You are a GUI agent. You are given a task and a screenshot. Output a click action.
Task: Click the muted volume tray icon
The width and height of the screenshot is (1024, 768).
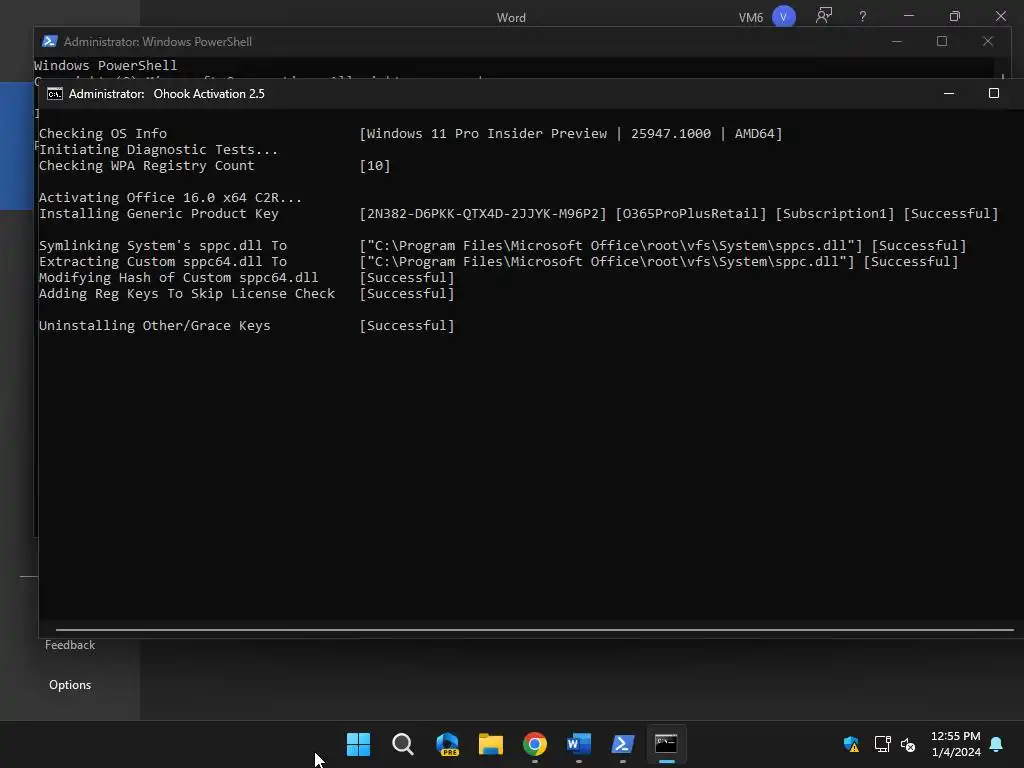908,744
